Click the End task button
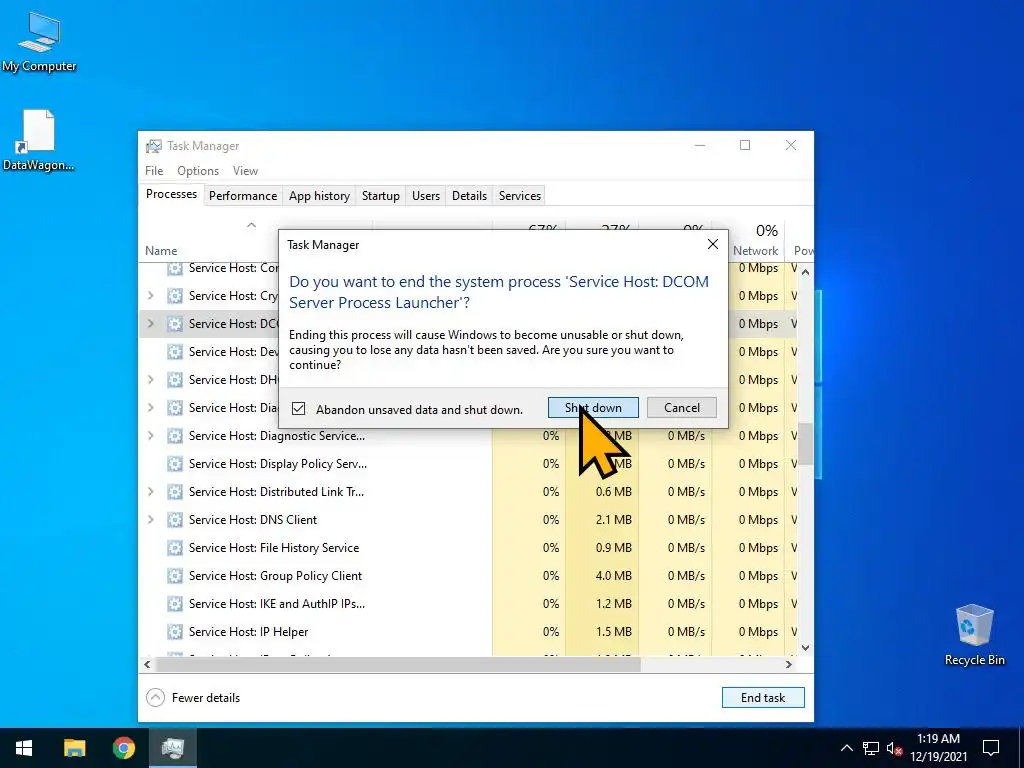 pyautogui.click(x=763, y=697)
